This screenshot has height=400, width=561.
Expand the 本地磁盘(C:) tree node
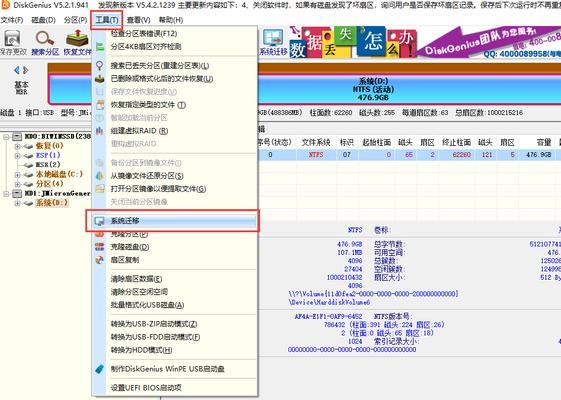(17, 175)
